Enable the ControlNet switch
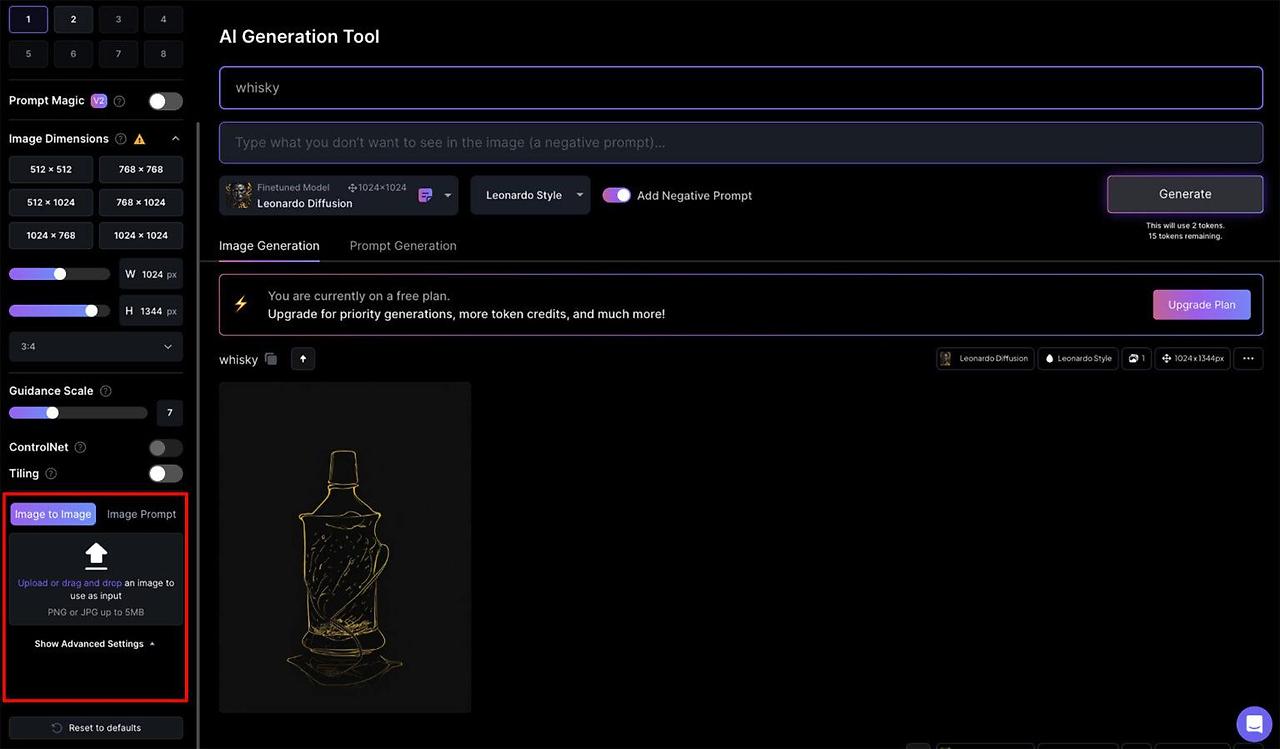The width and height of the screenshot is (1280, 749). (x=166, y=448)
